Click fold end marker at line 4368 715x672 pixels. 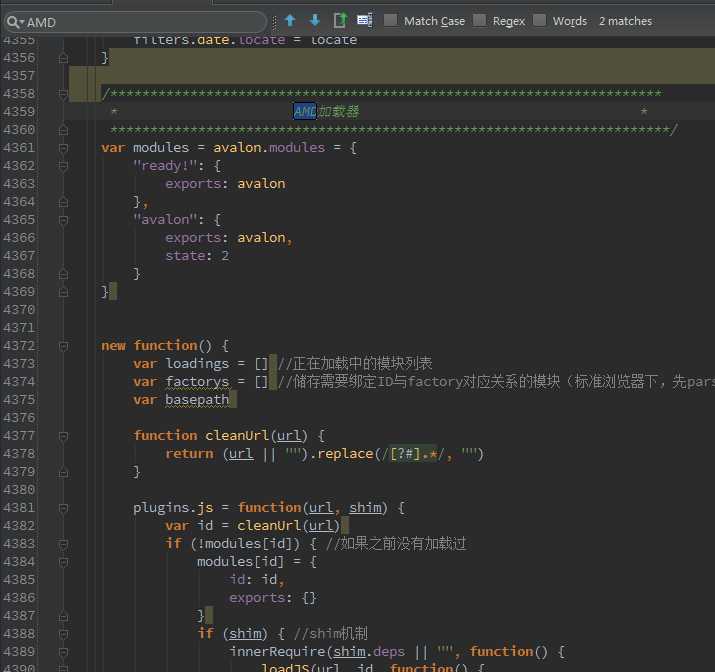(63, 274)
